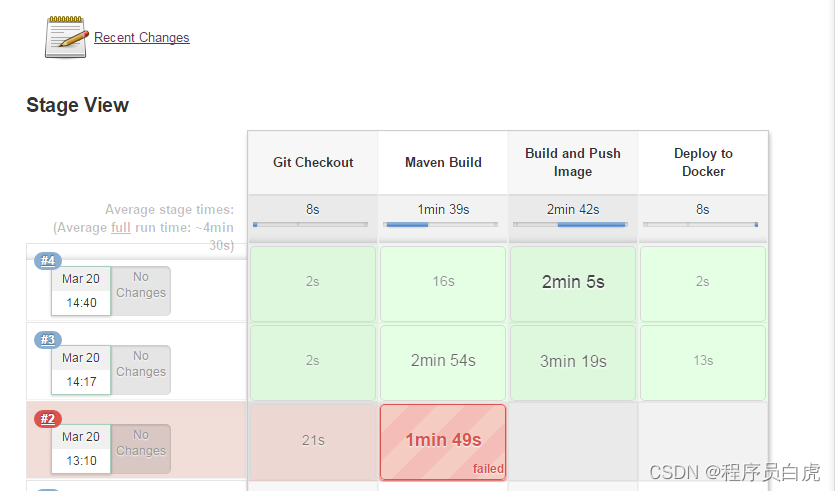This screenshot has width=835, height=491.
Task: Select the Deploy to Docker header
Action: tap(703, 162)
